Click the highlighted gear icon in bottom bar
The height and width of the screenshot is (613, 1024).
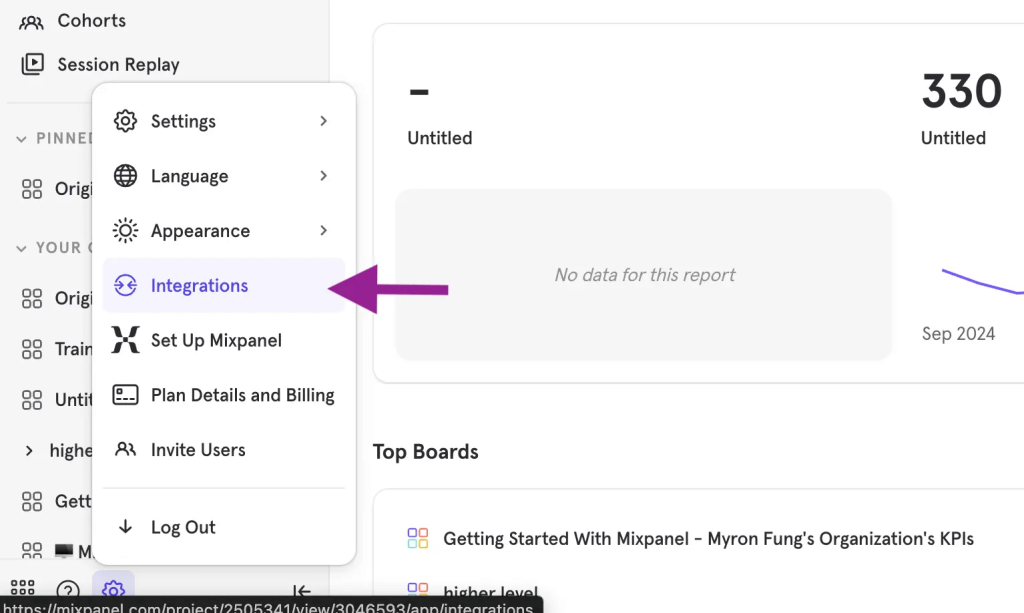(113, 590)
